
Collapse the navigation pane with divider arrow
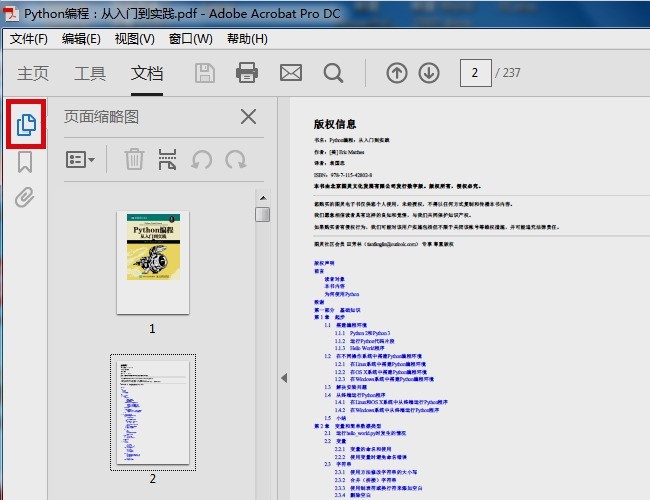[283, 377]
